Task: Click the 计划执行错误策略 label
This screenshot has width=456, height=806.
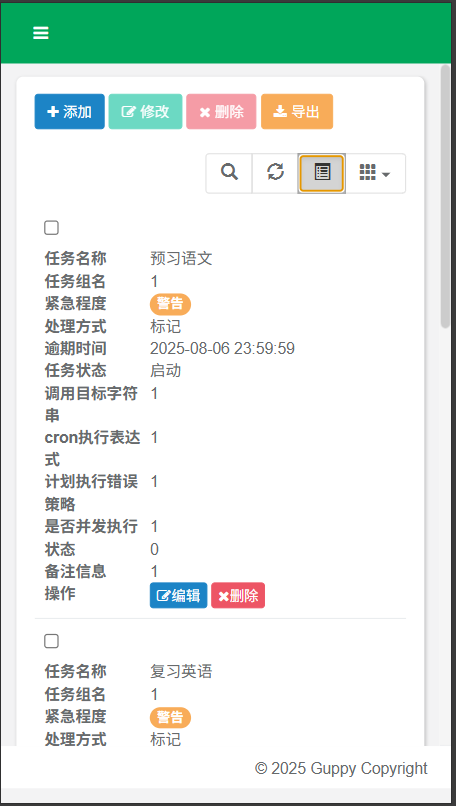Action: (x=91, y=492)
